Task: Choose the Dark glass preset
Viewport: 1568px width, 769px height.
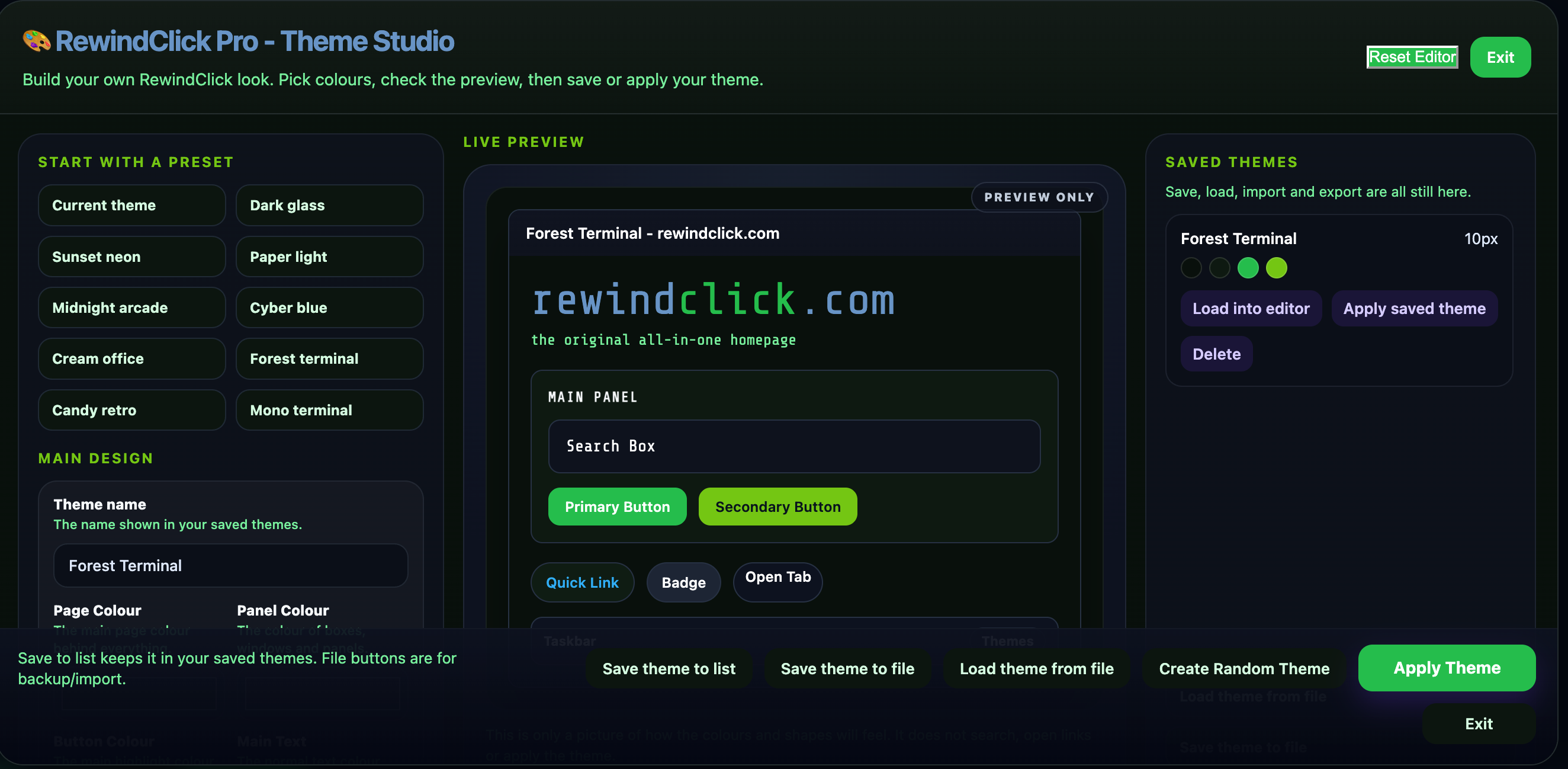Action: (329, 205)
